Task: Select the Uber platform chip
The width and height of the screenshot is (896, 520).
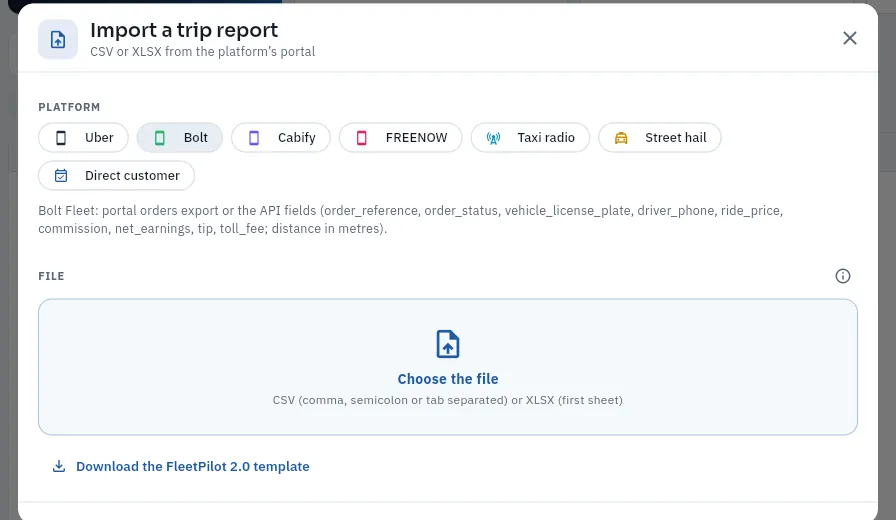Action: pyautogui.click(x=83, y=138)
